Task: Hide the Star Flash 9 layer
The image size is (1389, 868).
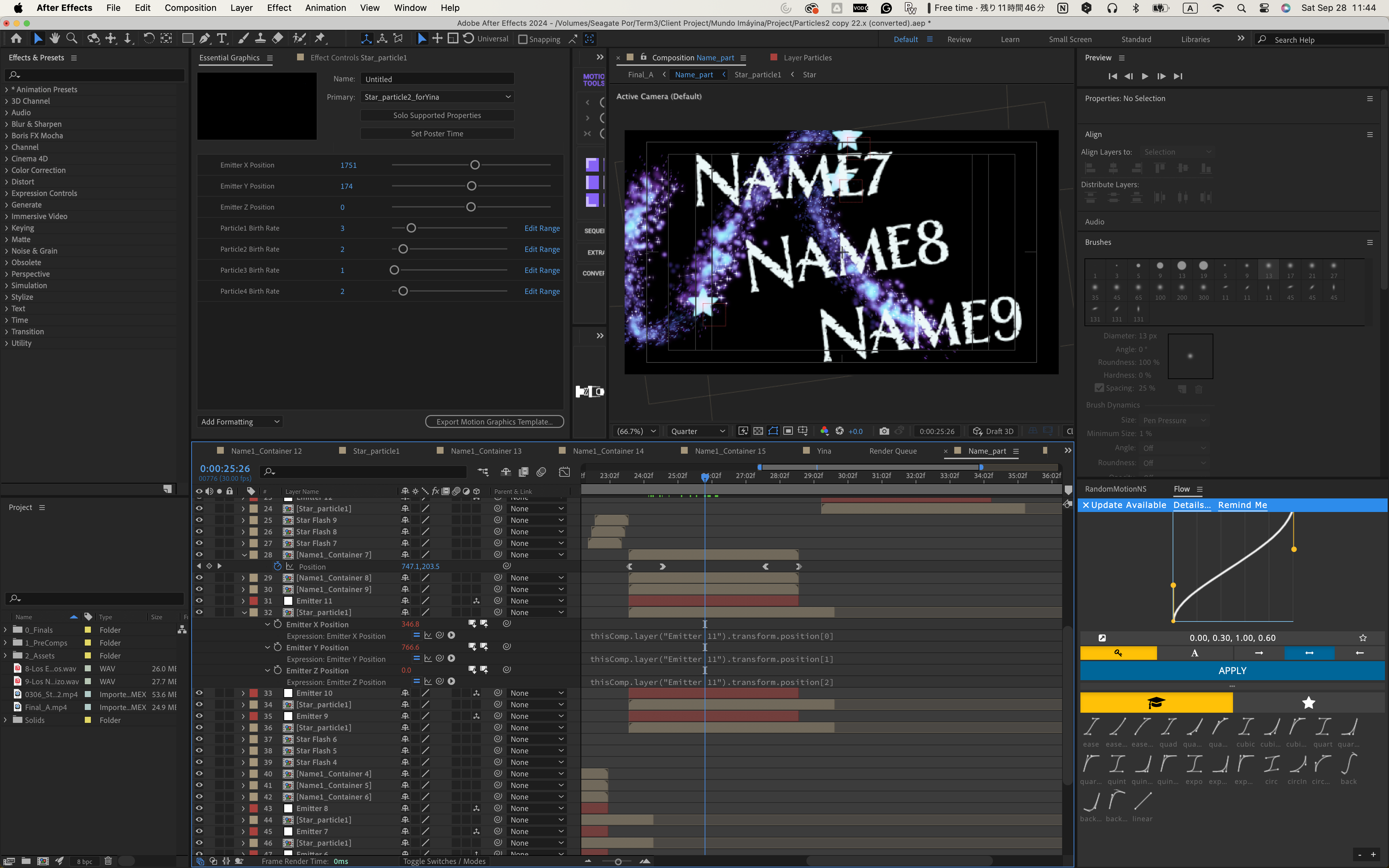Action: point(199,520)
